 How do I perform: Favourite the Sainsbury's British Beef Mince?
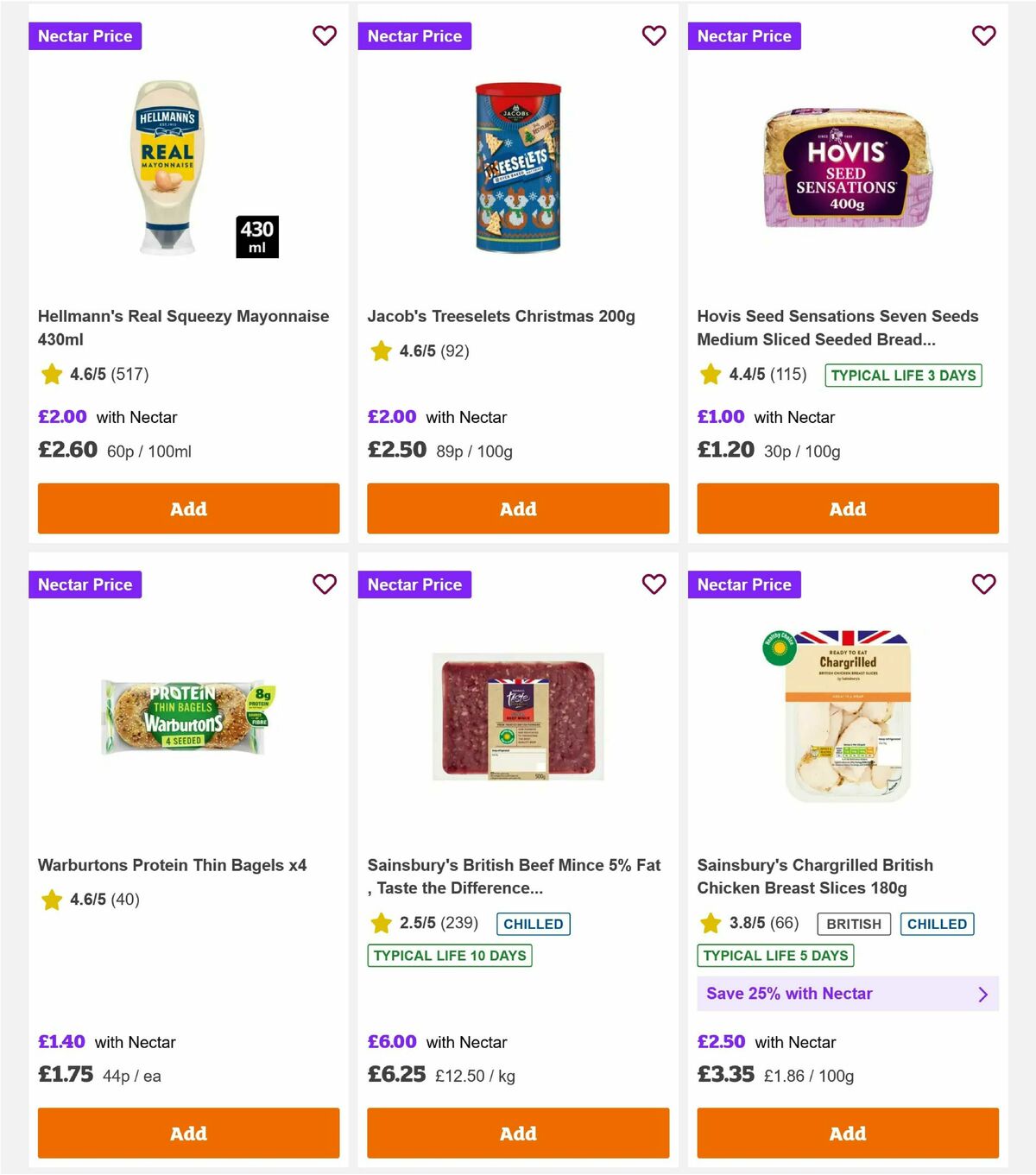tap(654, 584)
